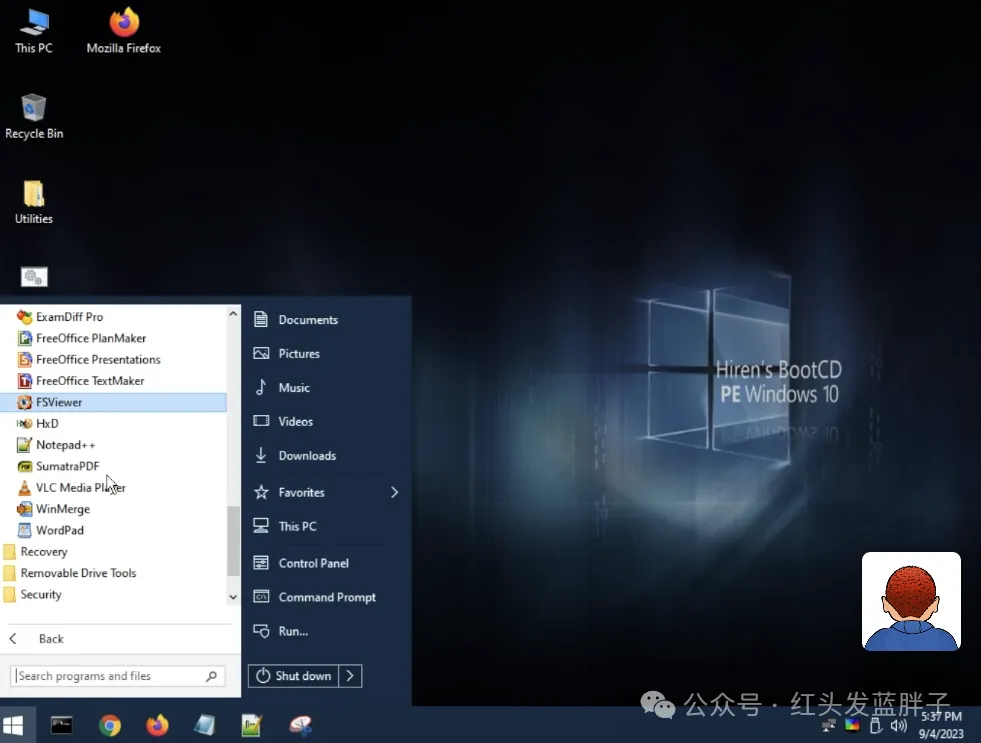Click the Windows Start button
Viewport: 981px width, 743px height.
[x=14, y=725]
